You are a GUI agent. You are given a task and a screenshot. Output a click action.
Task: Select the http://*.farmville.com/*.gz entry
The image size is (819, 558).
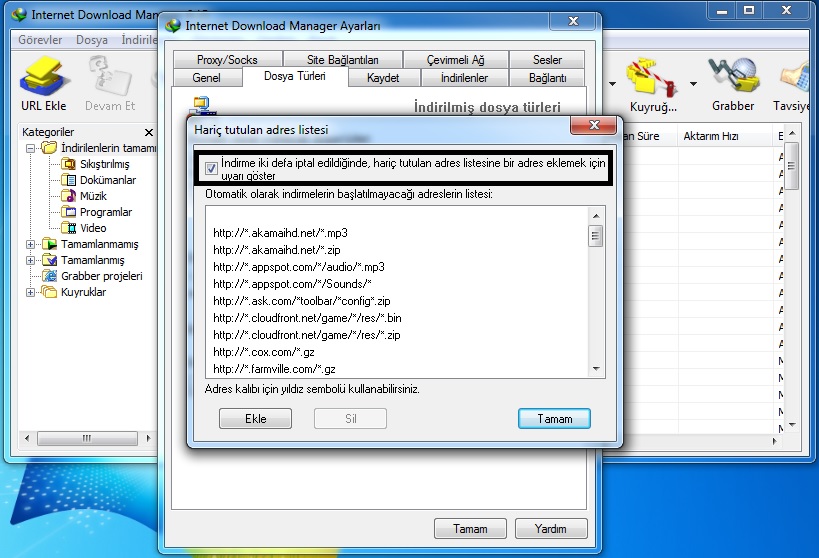click(274, 369)
